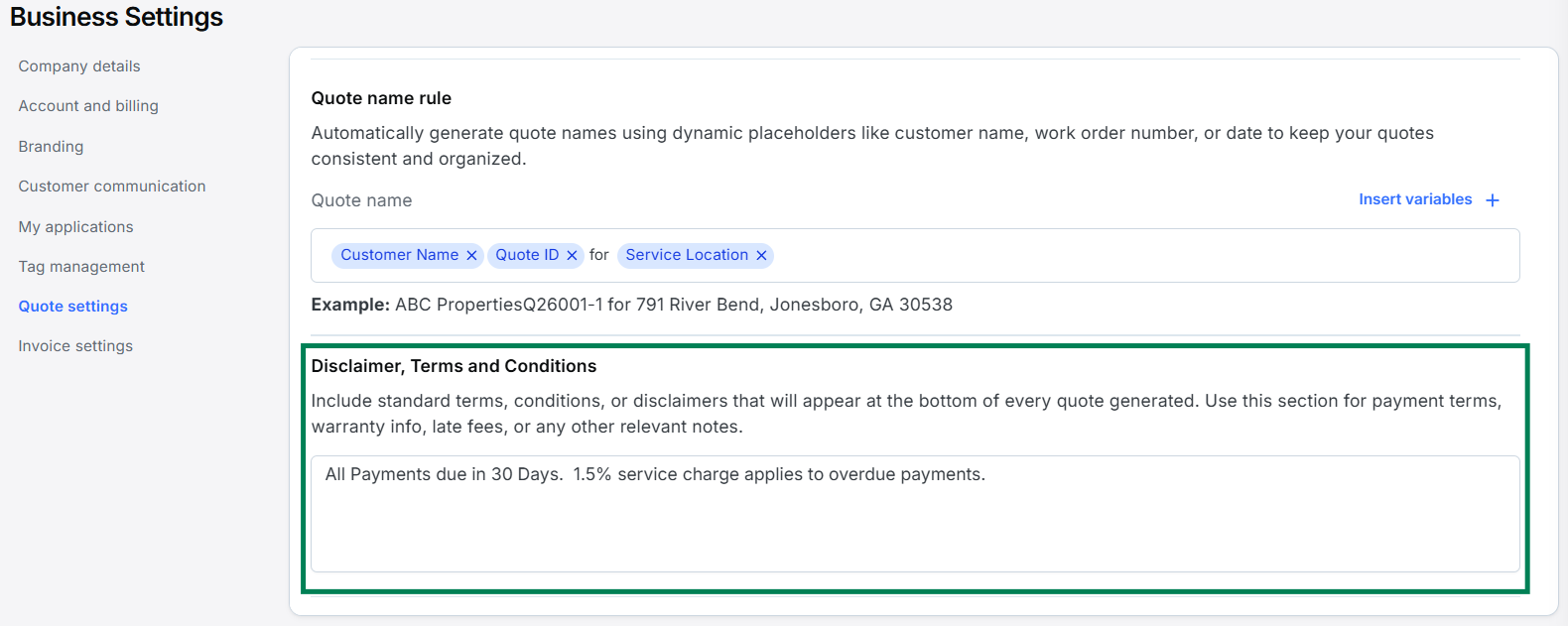Open the Insert variables link
This screenshot has width=1568, height=626.
[x=1414, y=199]
